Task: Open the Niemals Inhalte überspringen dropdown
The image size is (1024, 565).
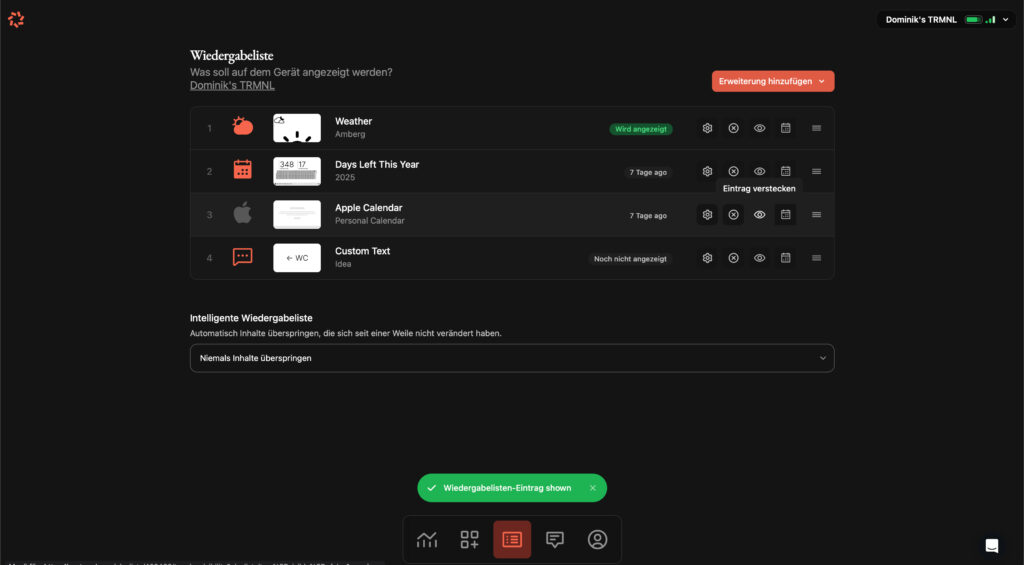Action: 511,358
